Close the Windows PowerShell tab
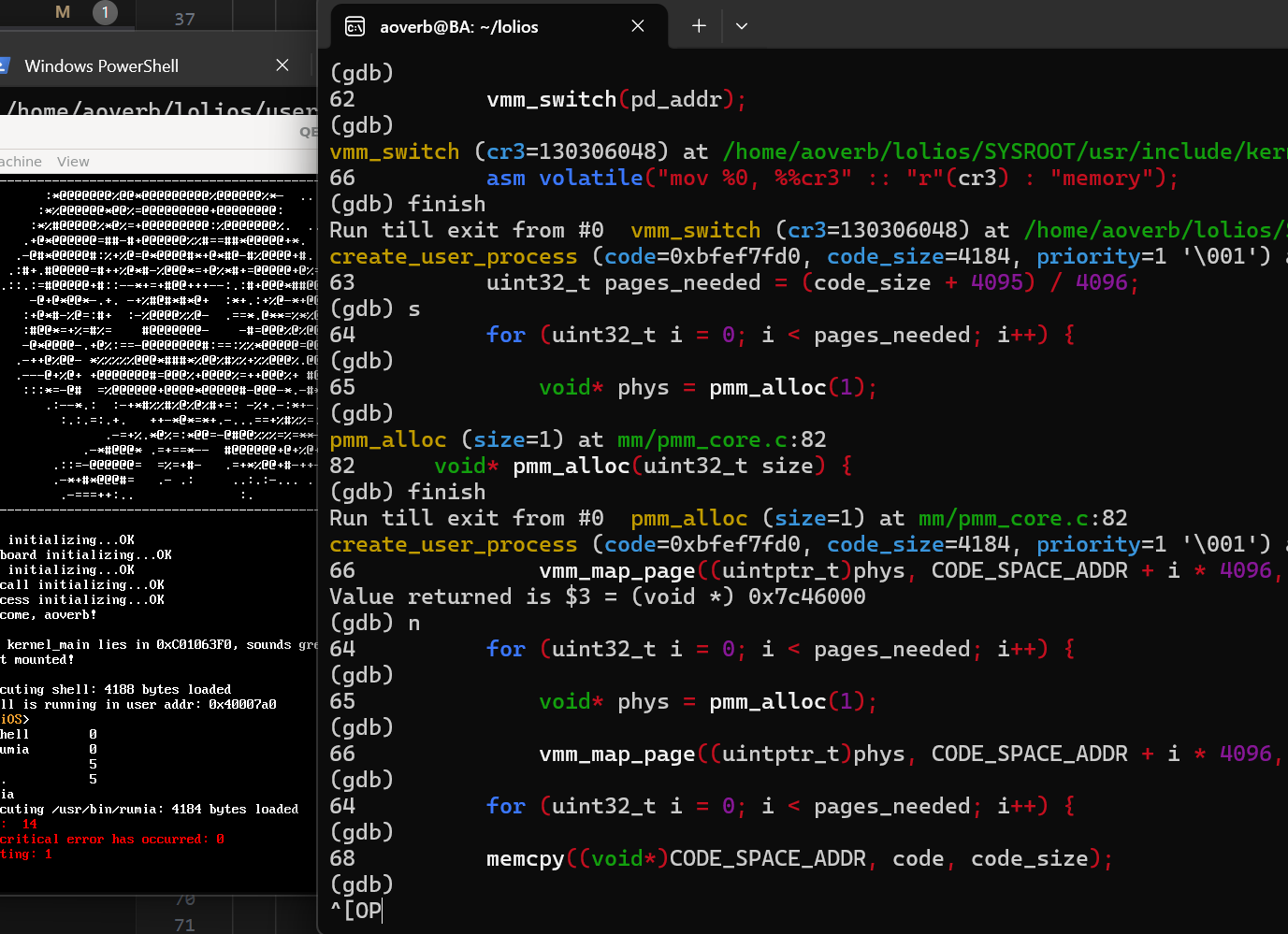The image size is (1288, 934). (282, 65)
